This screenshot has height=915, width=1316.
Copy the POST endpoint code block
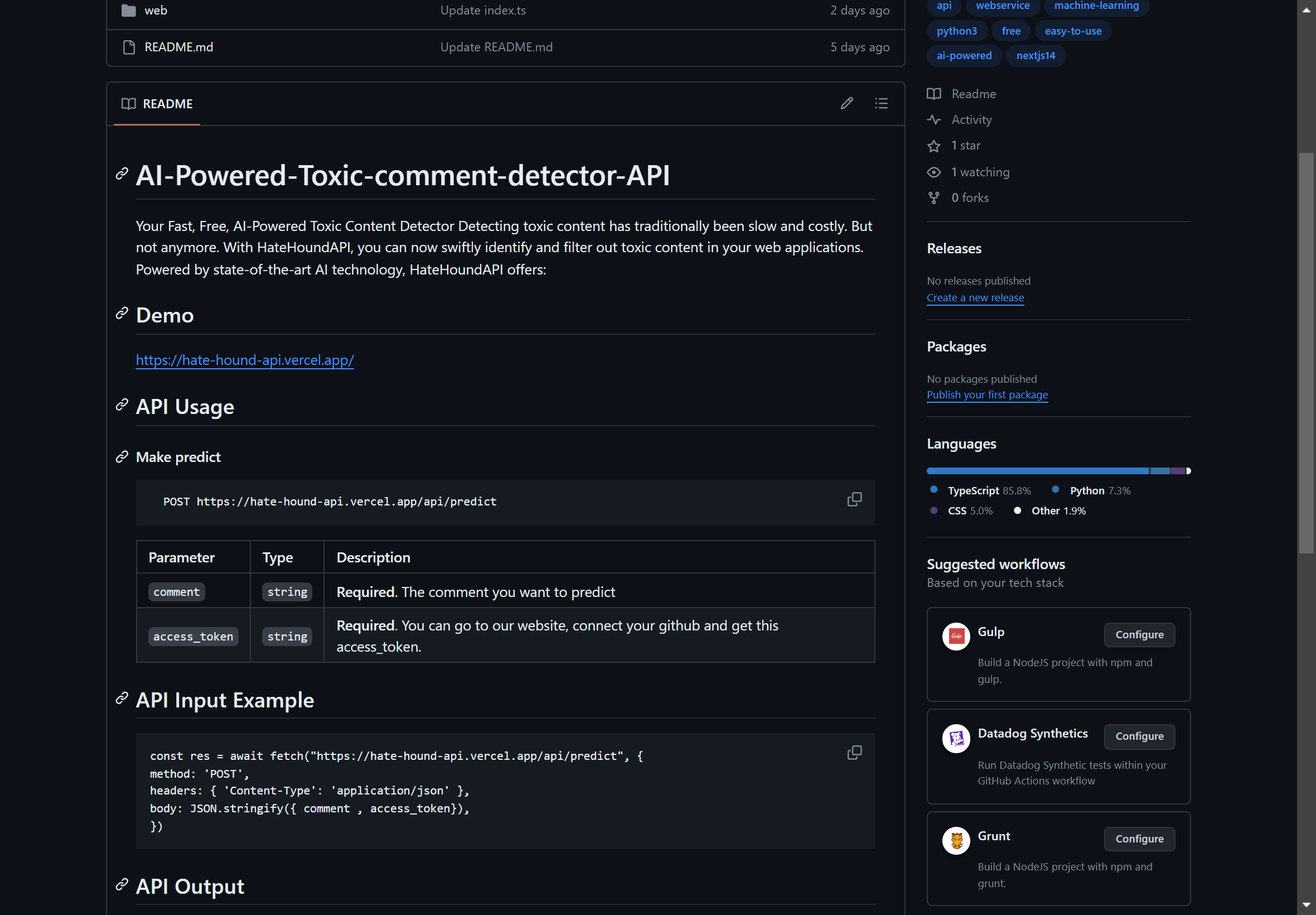854,499
